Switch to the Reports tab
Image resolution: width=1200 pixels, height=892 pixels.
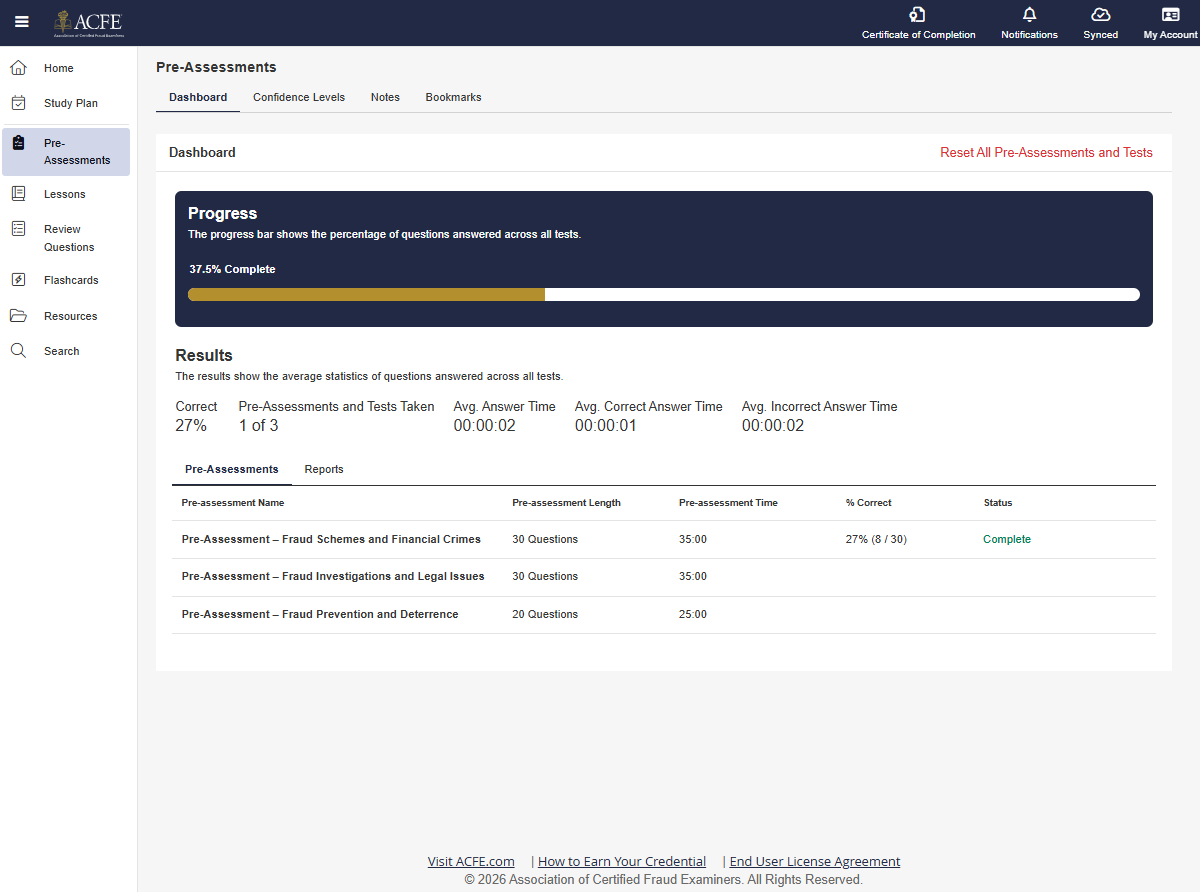click(324, 469)
